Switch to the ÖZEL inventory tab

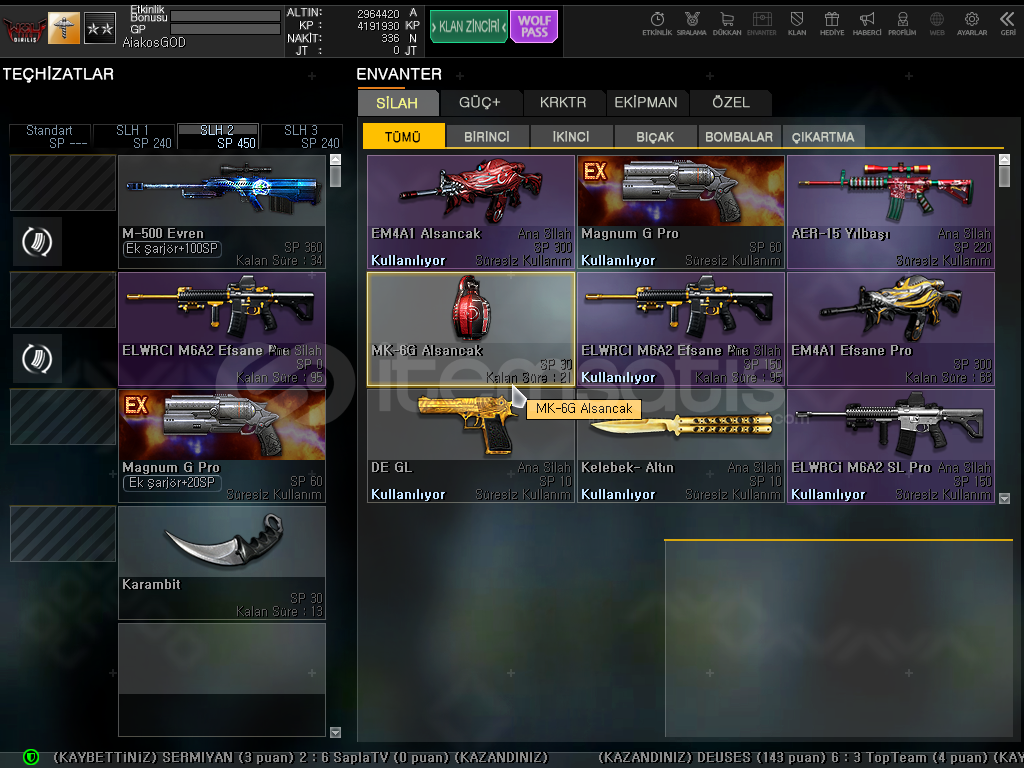(x=731, y=103)
